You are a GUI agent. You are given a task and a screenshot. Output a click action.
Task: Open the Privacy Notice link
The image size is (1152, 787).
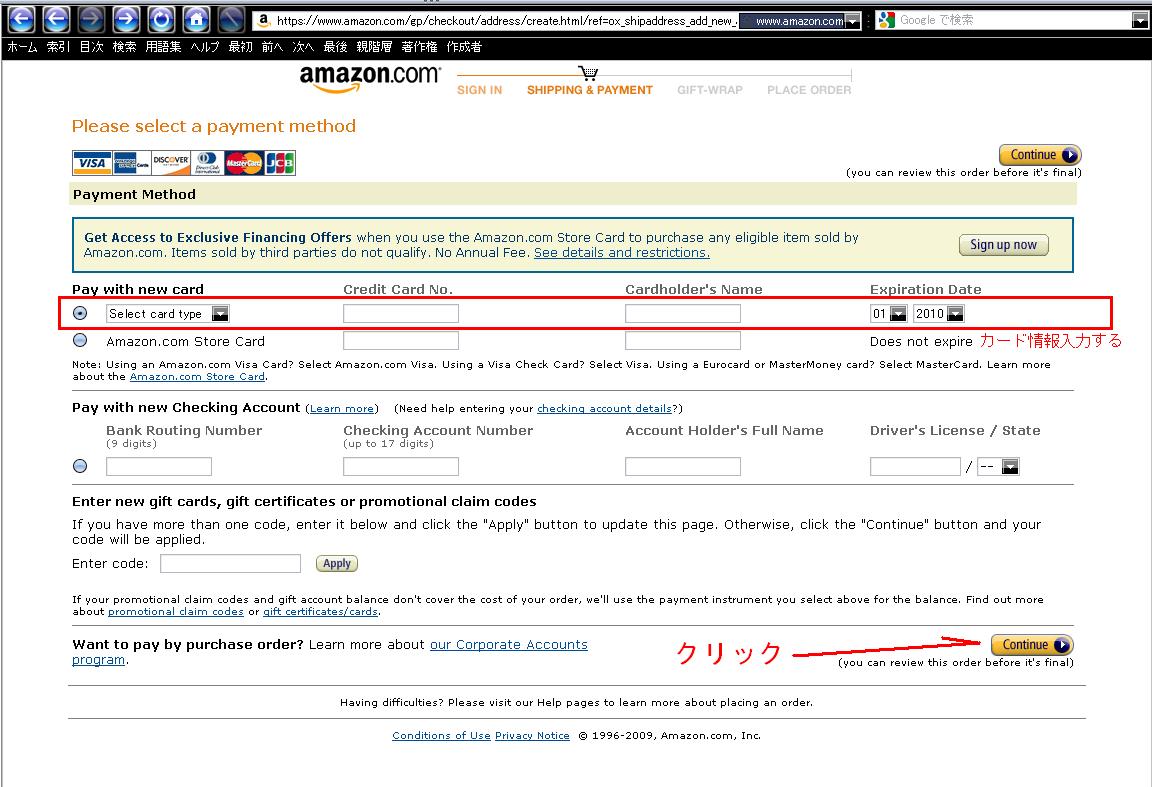pyautogui.click(x=532, y=736)
